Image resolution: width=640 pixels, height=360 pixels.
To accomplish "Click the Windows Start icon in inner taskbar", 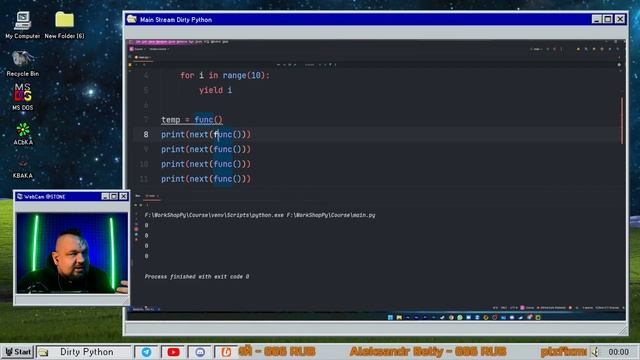I will [390, 317].
